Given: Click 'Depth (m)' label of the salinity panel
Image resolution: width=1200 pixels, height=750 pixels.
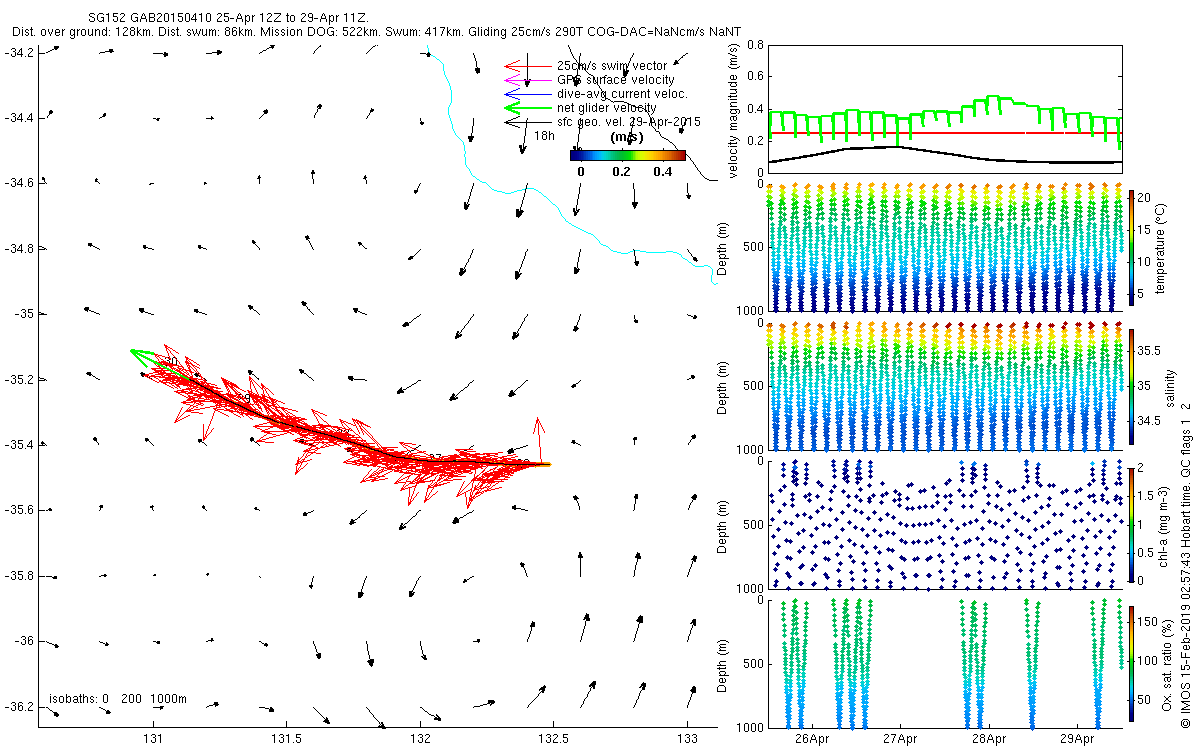Looking at the screenshot, I should tap(724, 386).
